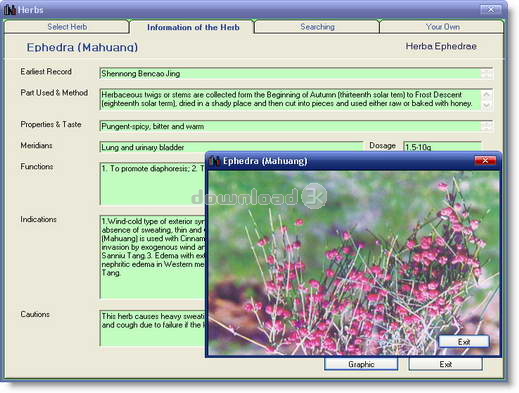
Task: Click the Ephedra flower photograph
Action: (353, 263)
